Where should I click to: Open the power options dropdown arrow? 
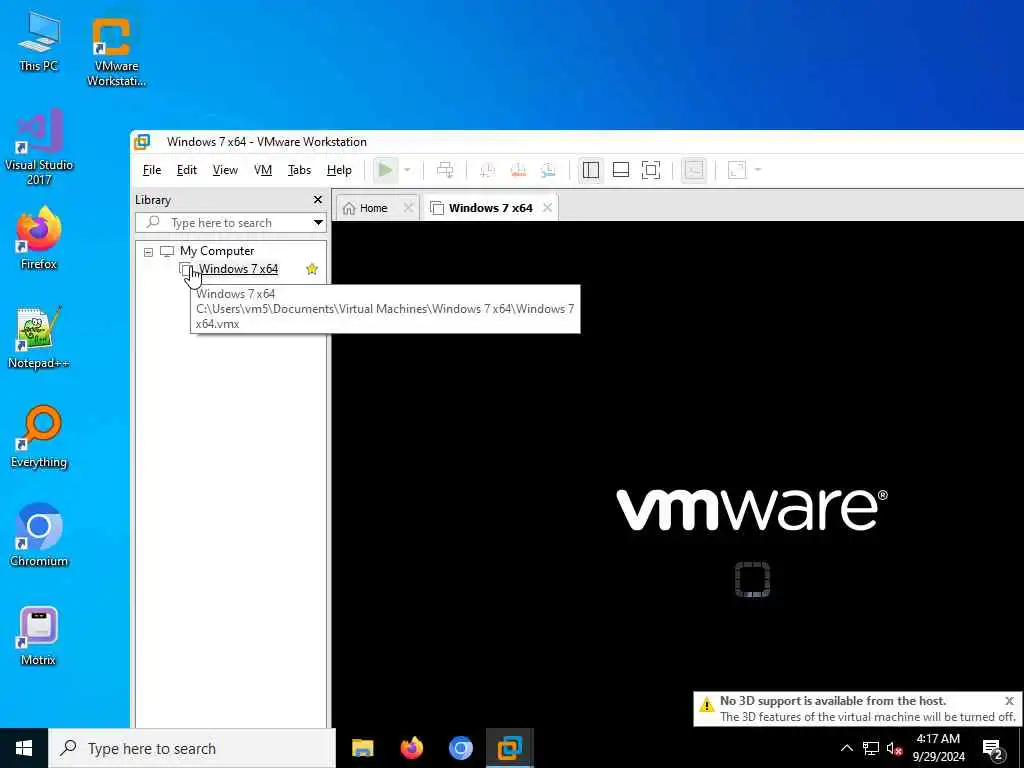pyautogui.click(x=407, y=170)
